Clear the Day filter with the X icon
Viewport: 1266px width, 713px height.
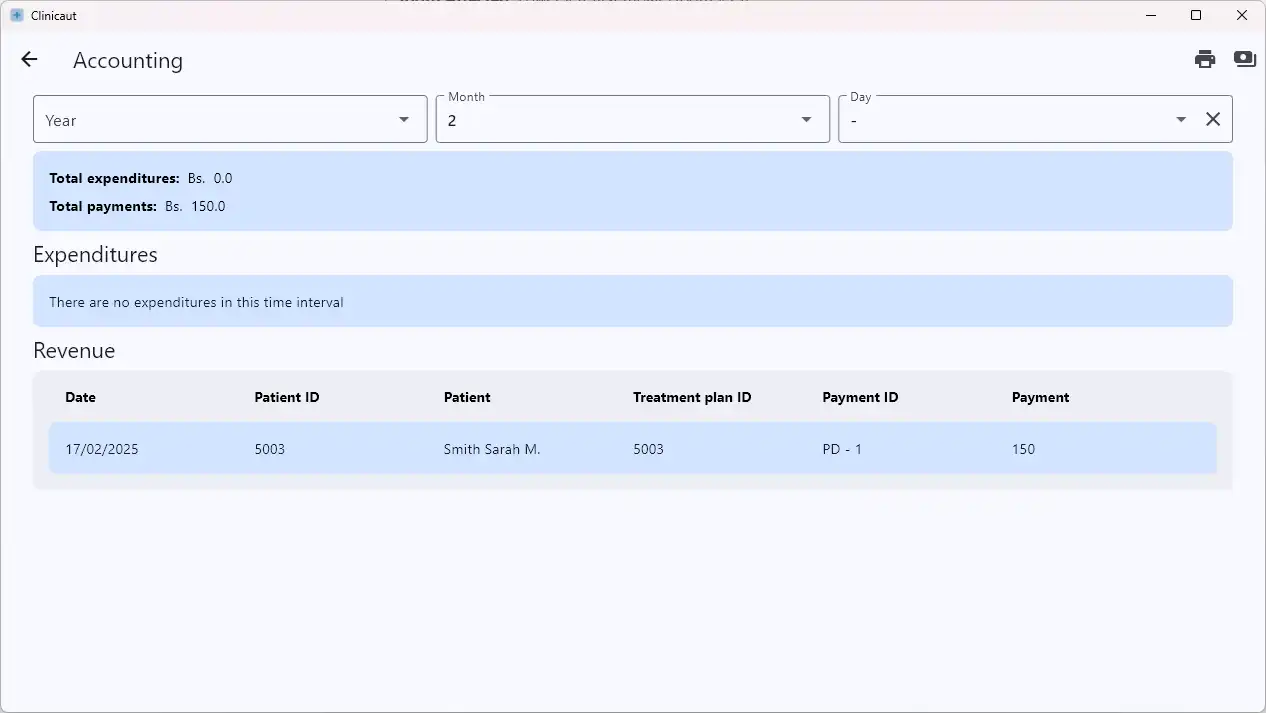pyautogui.click(x=1212, y=120)
